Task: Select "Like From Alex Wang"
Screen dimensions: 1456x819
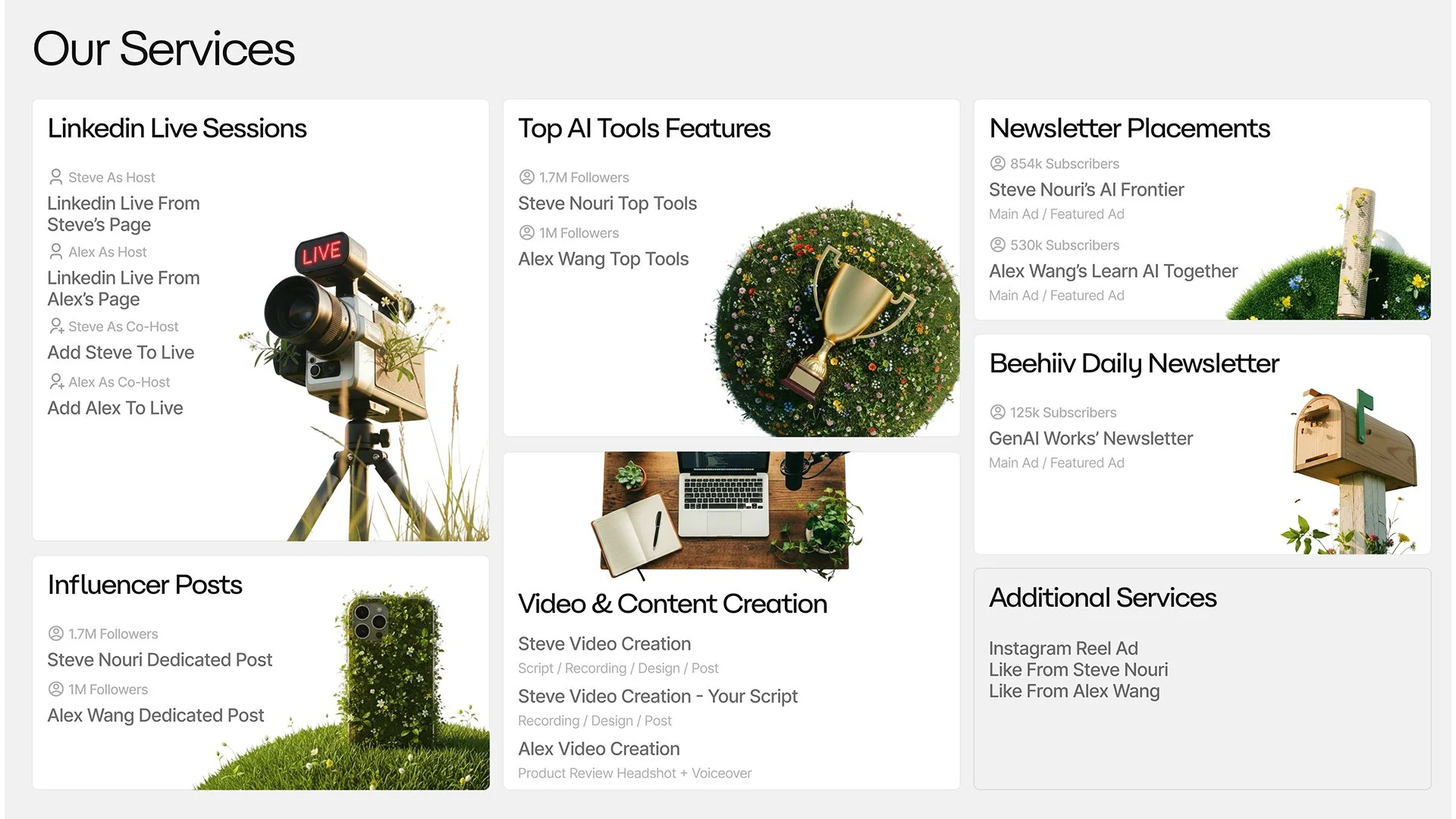Action: [x=1074, y=691]
